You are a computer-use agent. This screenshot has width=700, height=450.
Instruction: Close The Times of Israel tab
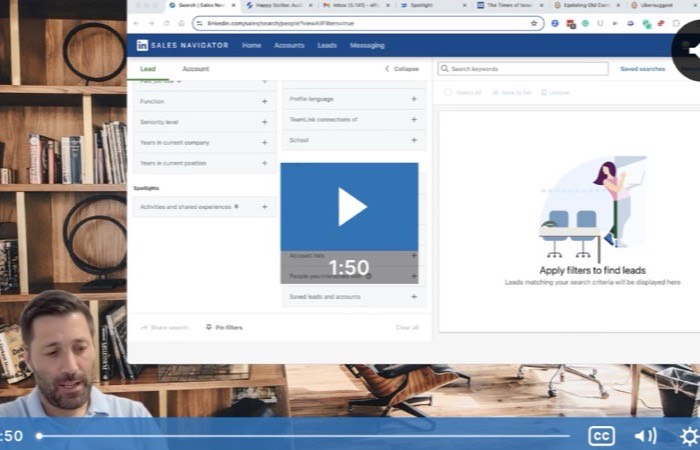(542, 5)
